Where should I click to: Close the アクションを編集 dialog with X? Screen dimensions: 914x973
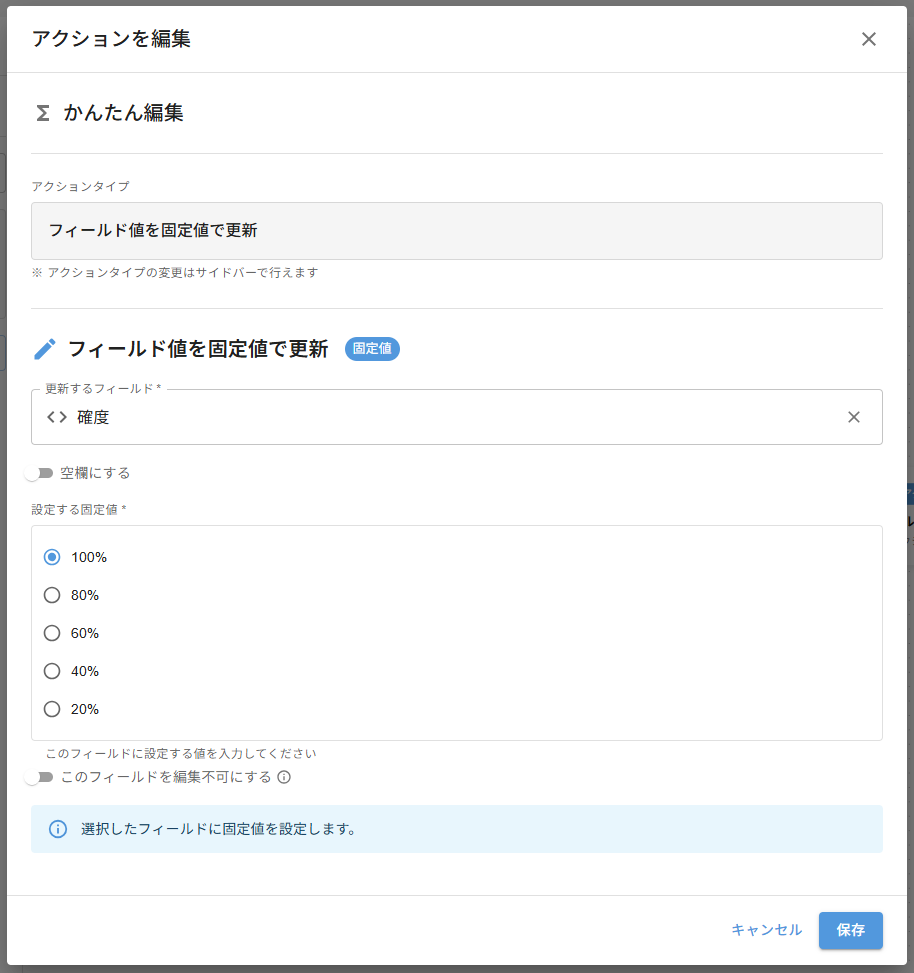pyautogui.click(x=868, y=39)
